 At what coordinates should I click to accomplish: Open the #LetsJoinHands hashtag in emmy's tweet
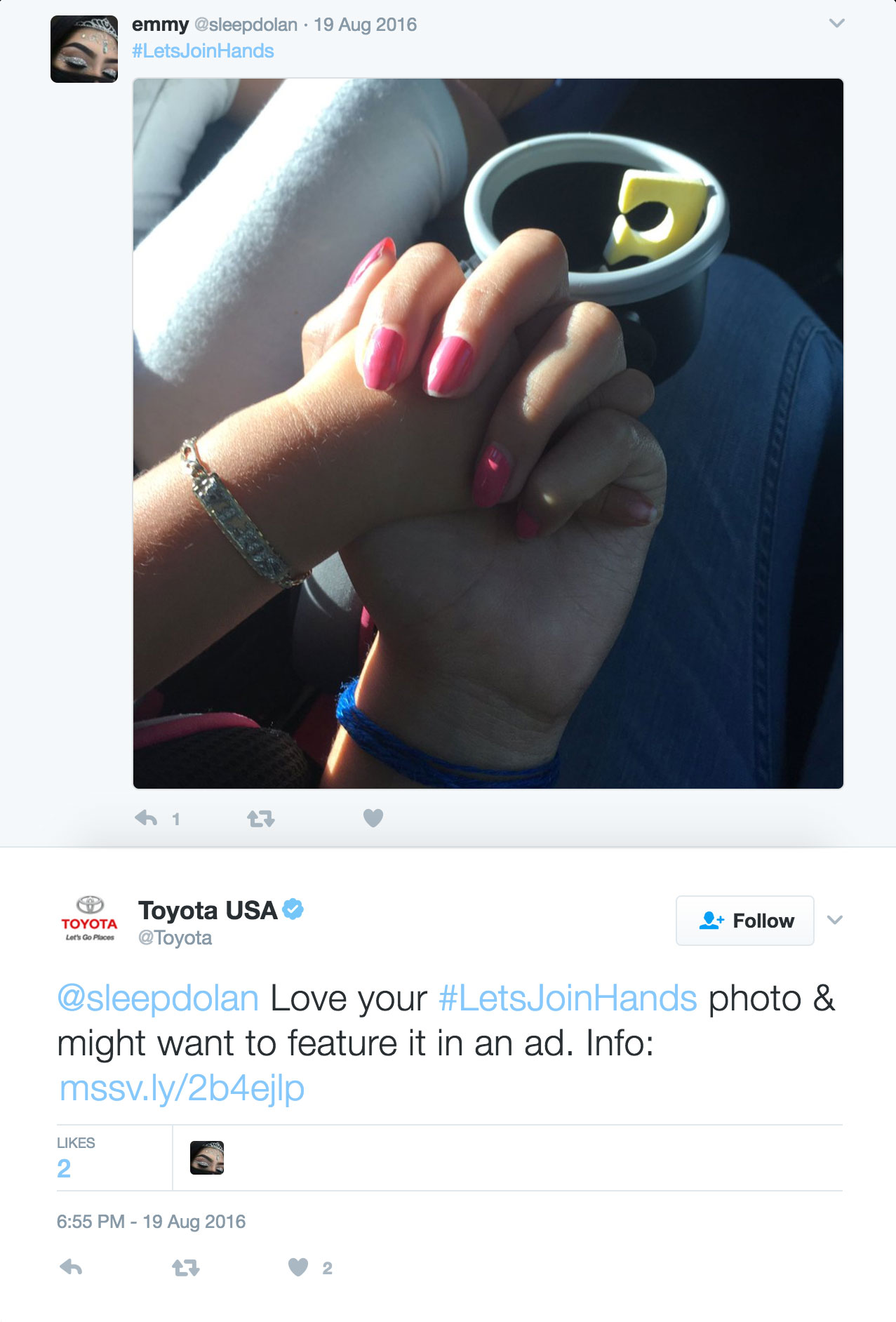point(203,51)
